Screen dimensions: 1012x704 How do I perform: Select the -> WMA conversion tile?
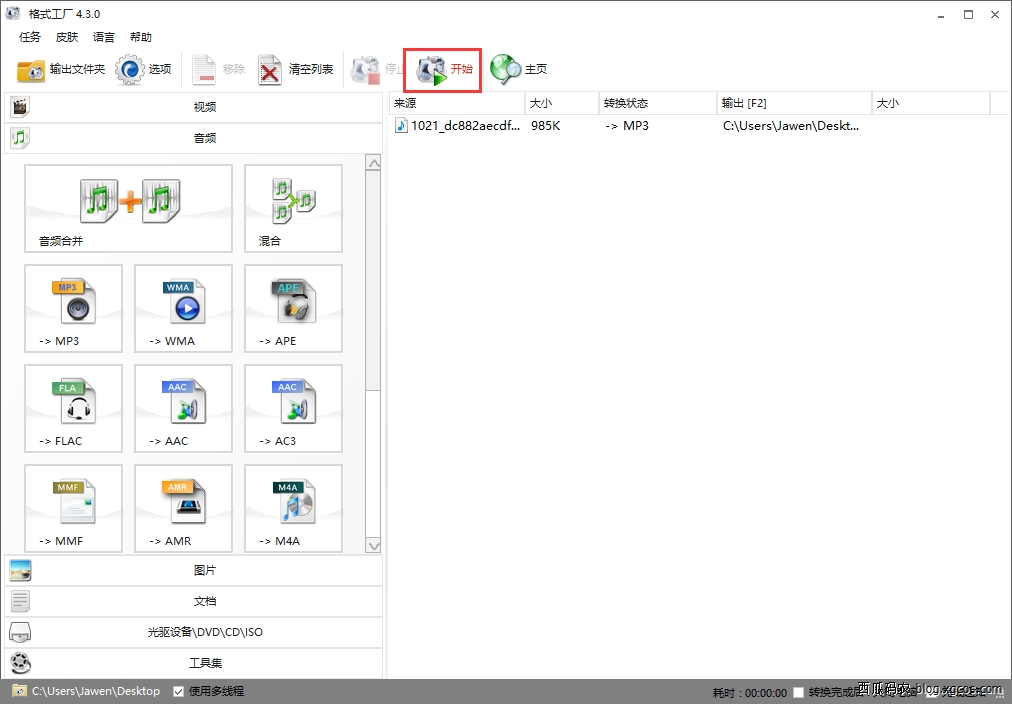(x=183, y=308)
